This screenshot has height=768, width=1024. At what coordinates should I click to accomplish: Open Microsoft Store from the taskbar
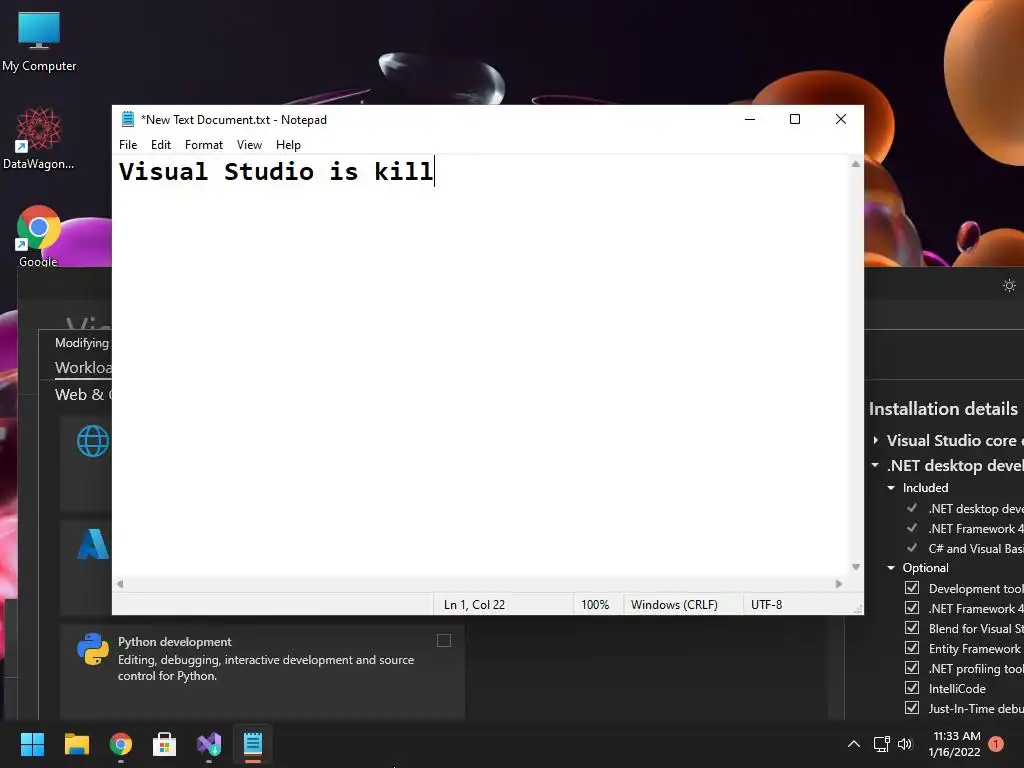tap(165, 744)
